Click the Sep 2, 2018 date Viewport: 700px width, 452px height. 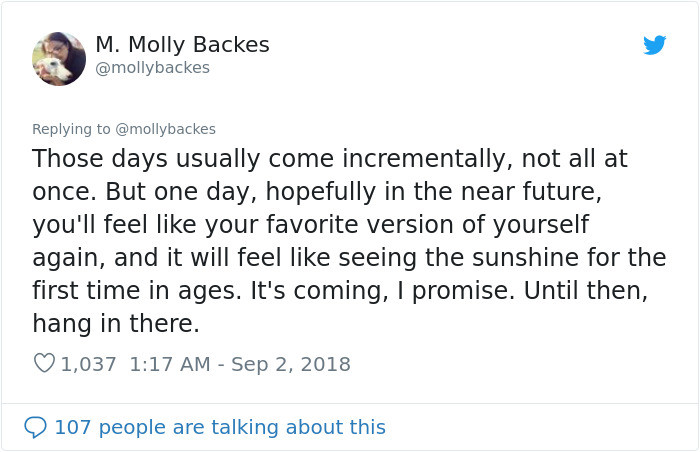(x=291, y=364)
